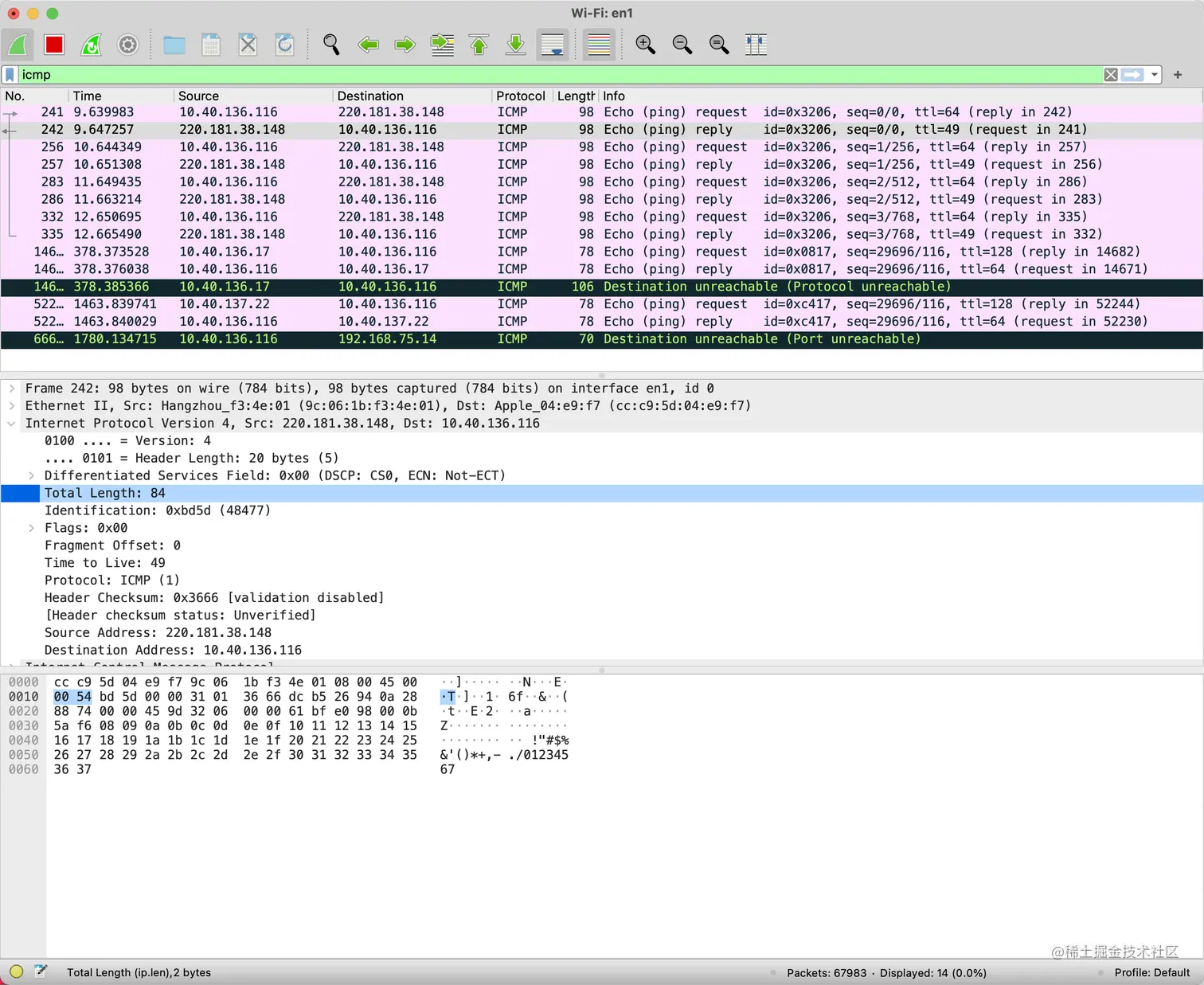Open the display filter bookmark menu

pyautogui.click(x=10, y=75)
